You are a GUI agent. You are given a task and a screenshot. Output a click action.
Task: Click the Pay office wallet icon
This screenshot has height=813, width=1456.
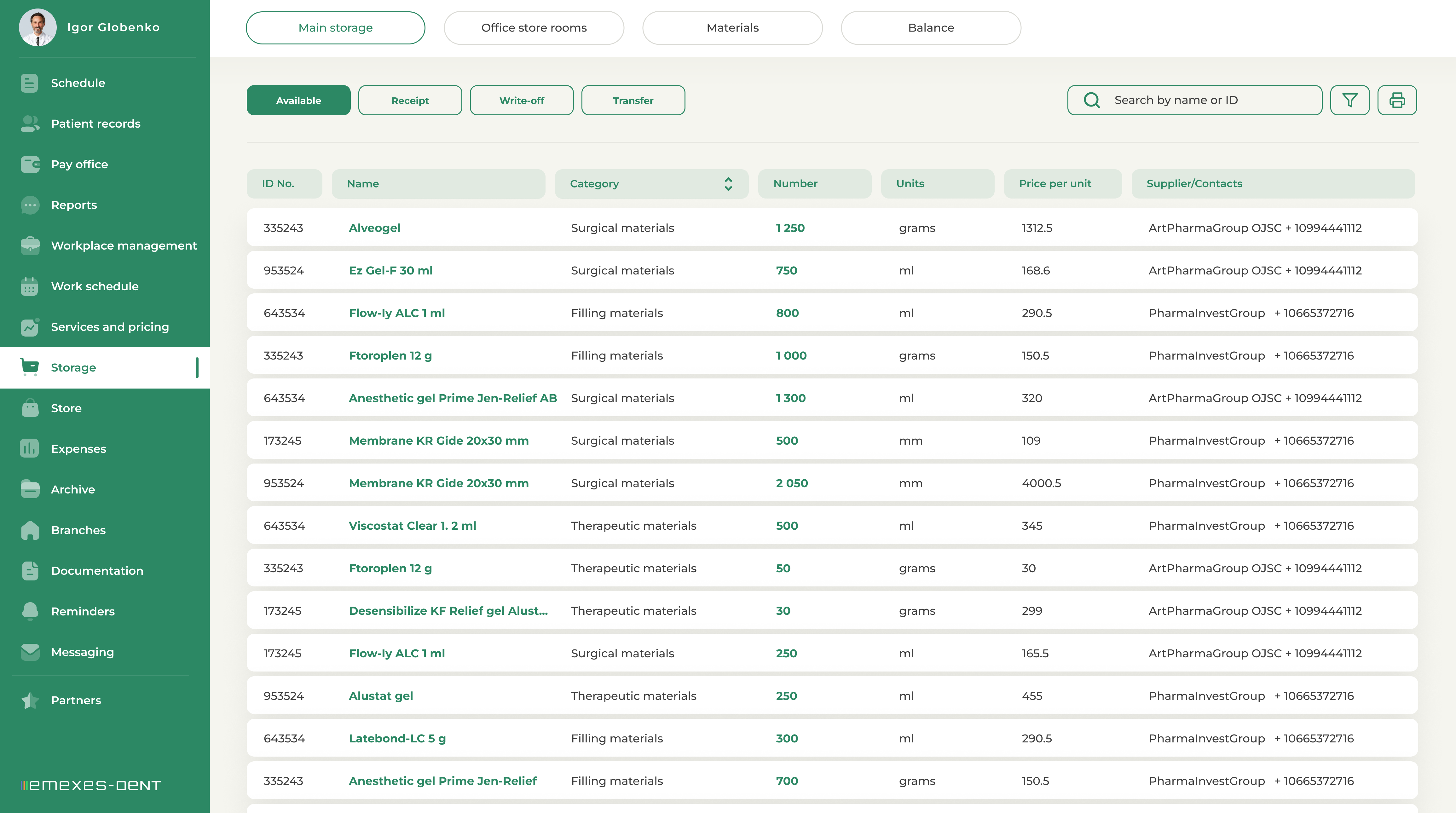click(29, 164)
